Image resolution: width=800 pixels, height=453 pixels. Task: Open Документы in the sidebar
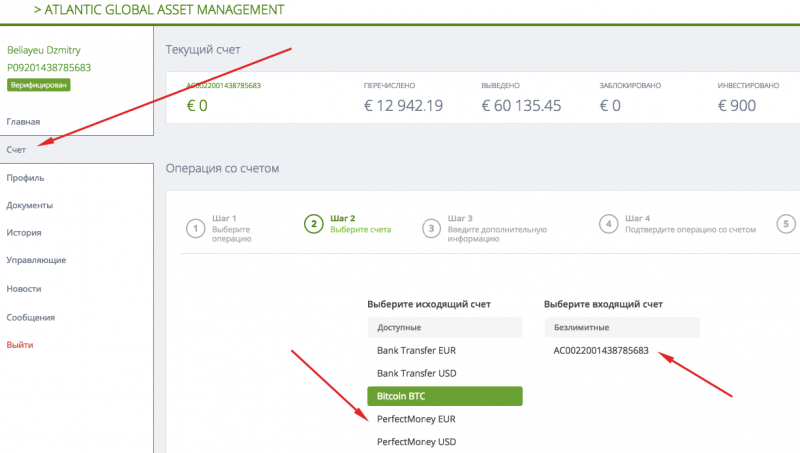[30, 205]
